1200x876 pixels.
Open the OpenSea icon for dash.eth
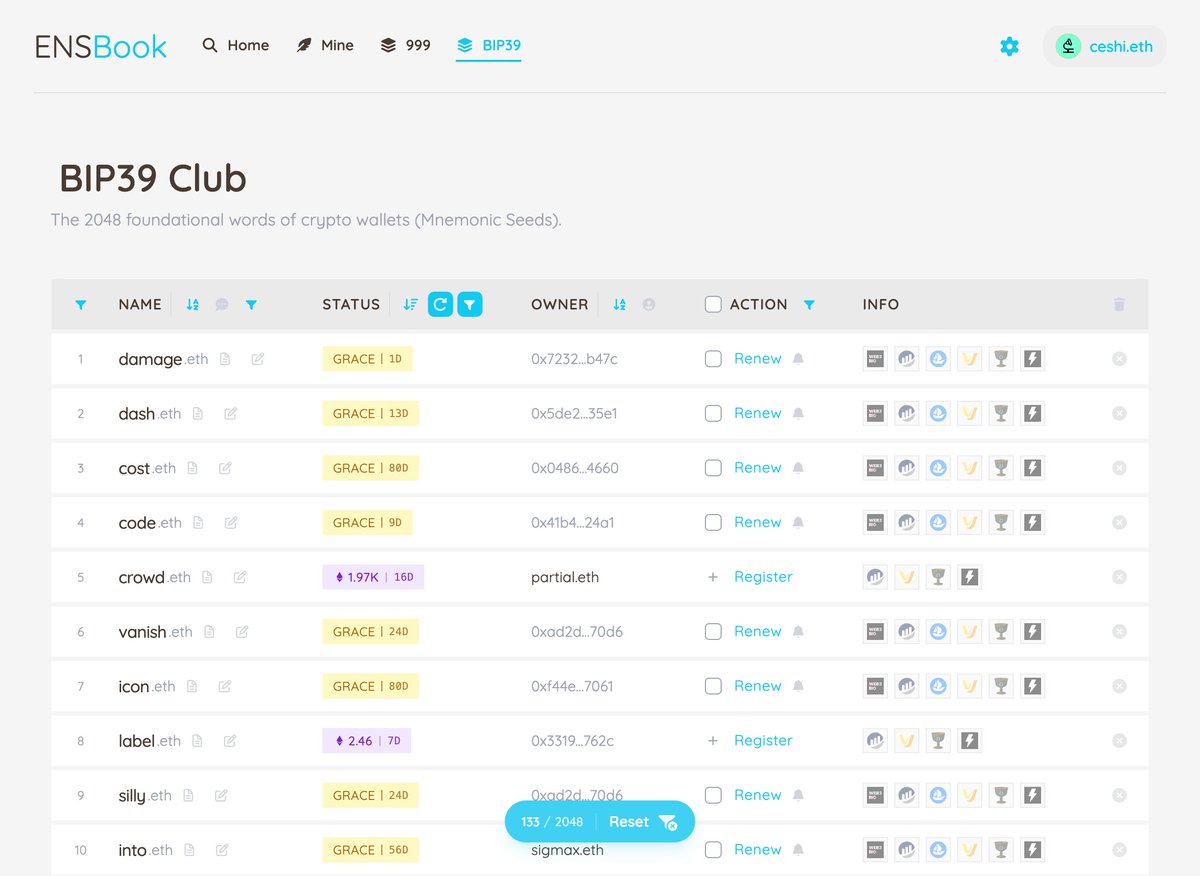[x=938, y=413]
